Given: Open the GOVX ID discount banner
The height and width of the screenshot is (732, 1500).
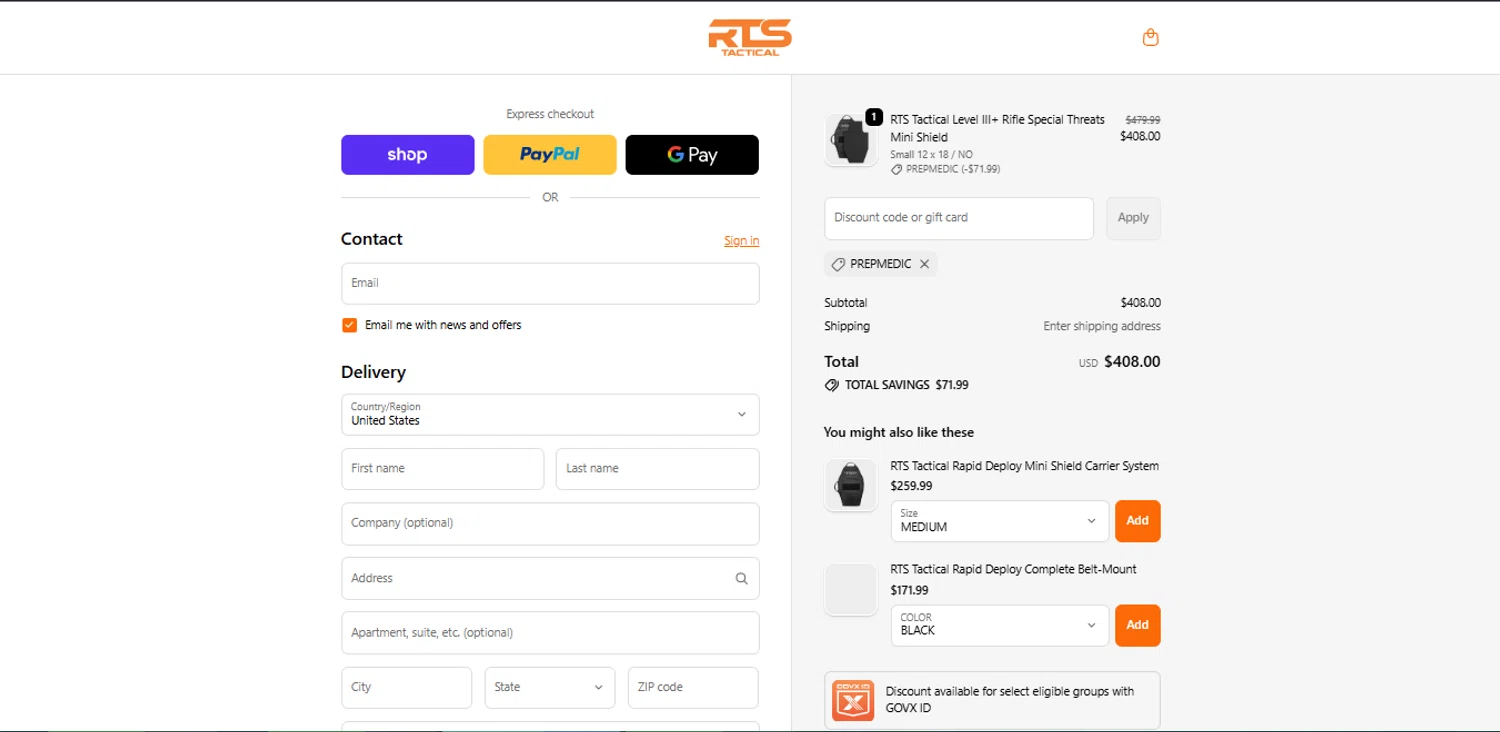Looking at the screenshot, I should tap(992, 700).
